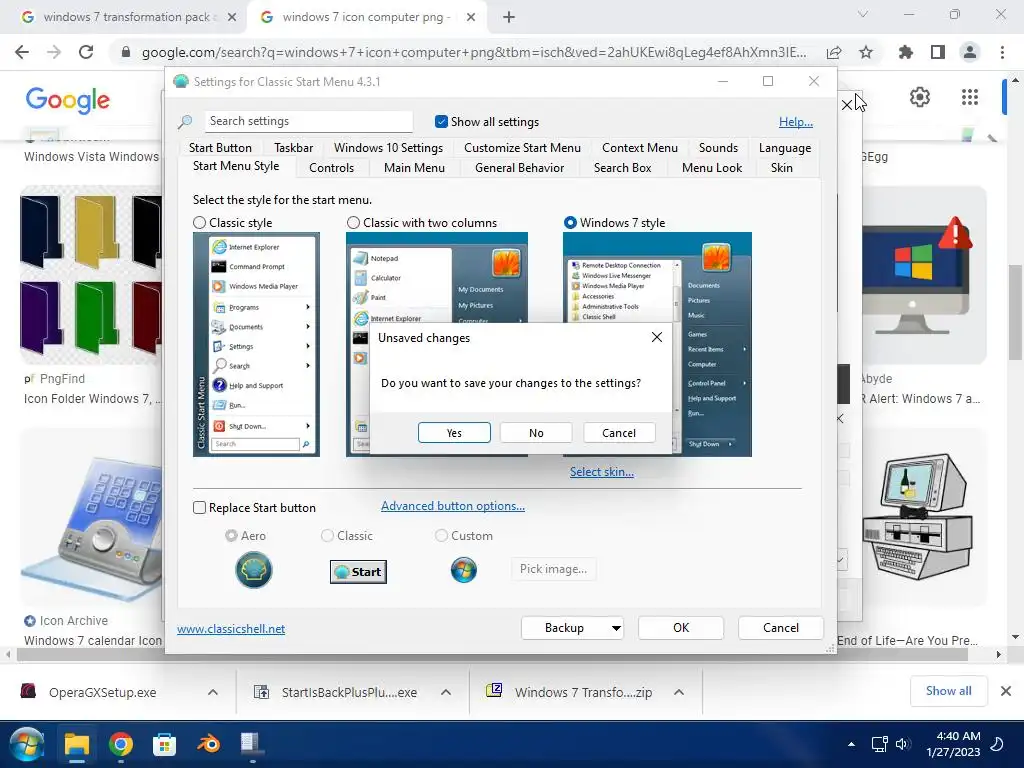
Task: Open the Sounds tab
Action: [718, 148]
